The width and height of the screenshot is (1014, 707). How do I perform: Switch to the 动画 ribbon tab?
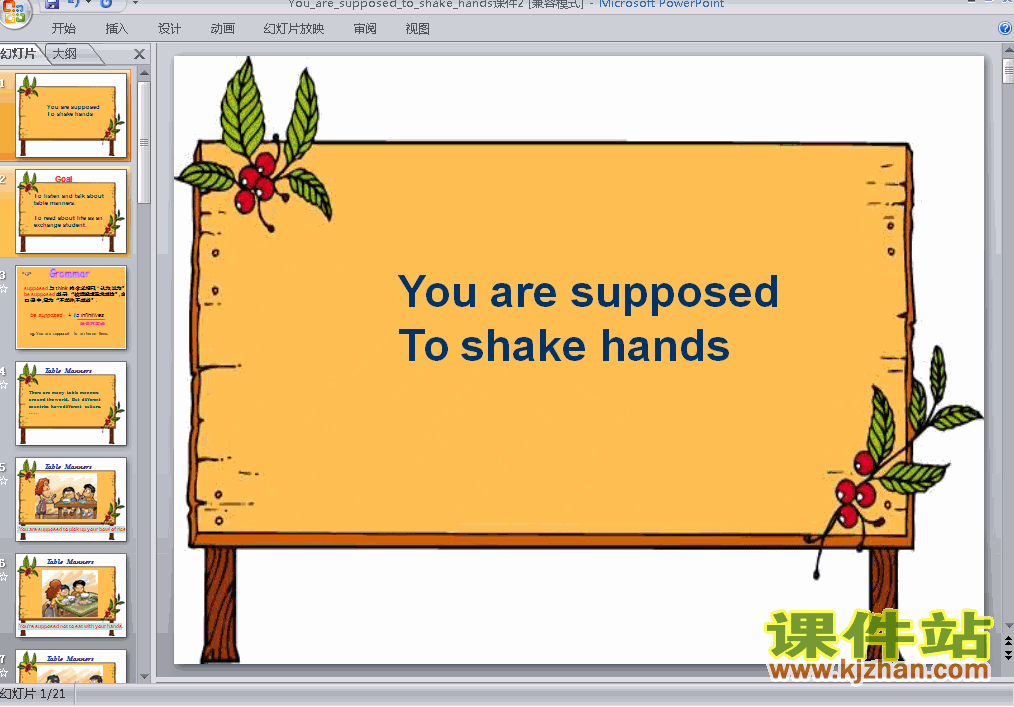(222, 28)
